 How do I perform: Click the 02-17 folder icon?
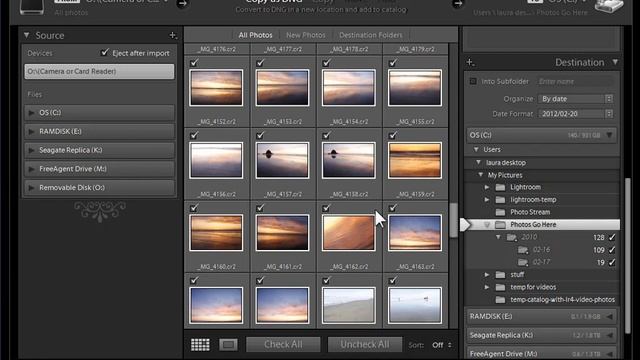point(523,262)
